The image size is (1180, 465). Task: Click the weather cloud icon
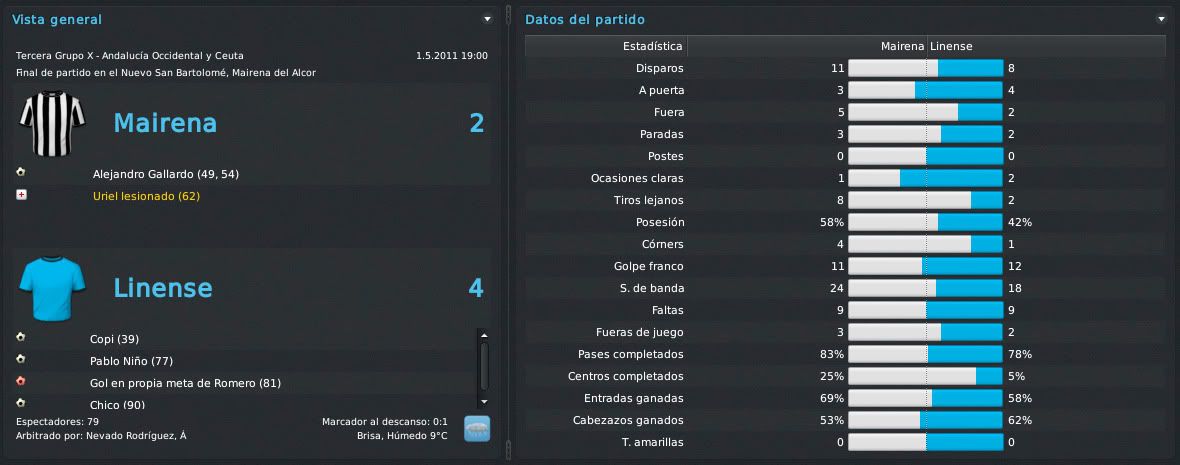(x=476, y=428)
